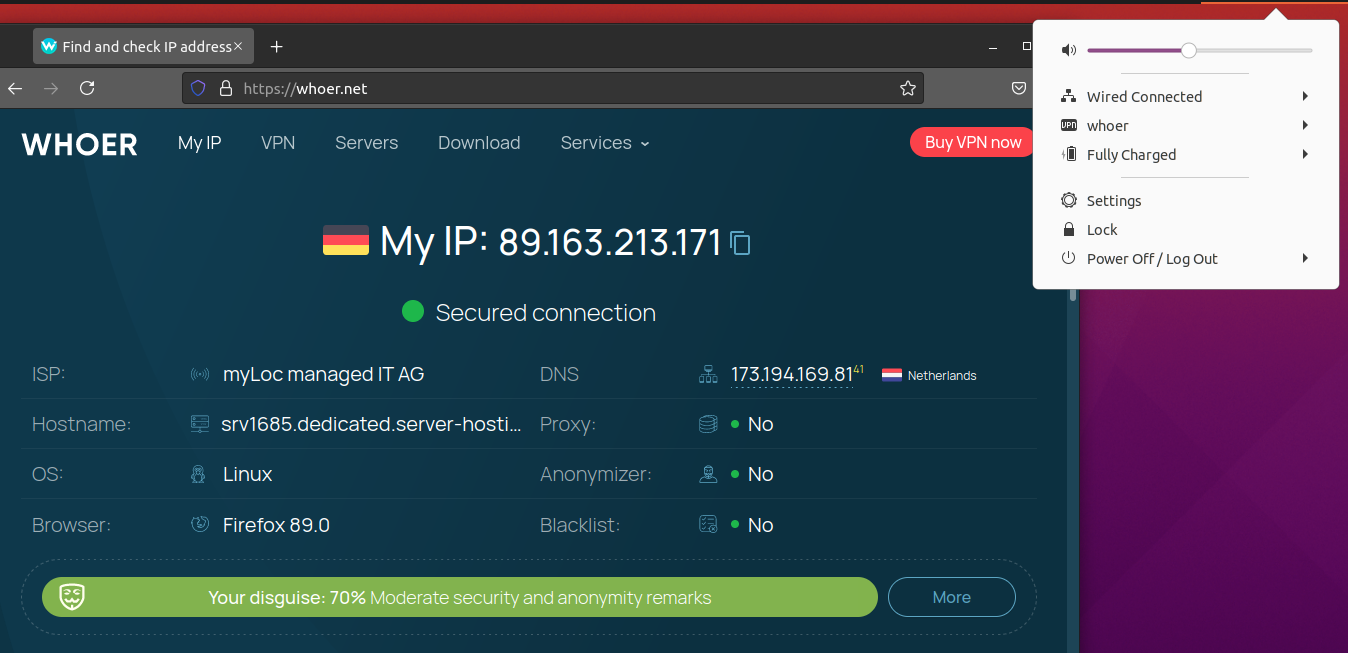1348x653 pixels.
Task: Click the Linux OS value text
Action: pos(248,474)
